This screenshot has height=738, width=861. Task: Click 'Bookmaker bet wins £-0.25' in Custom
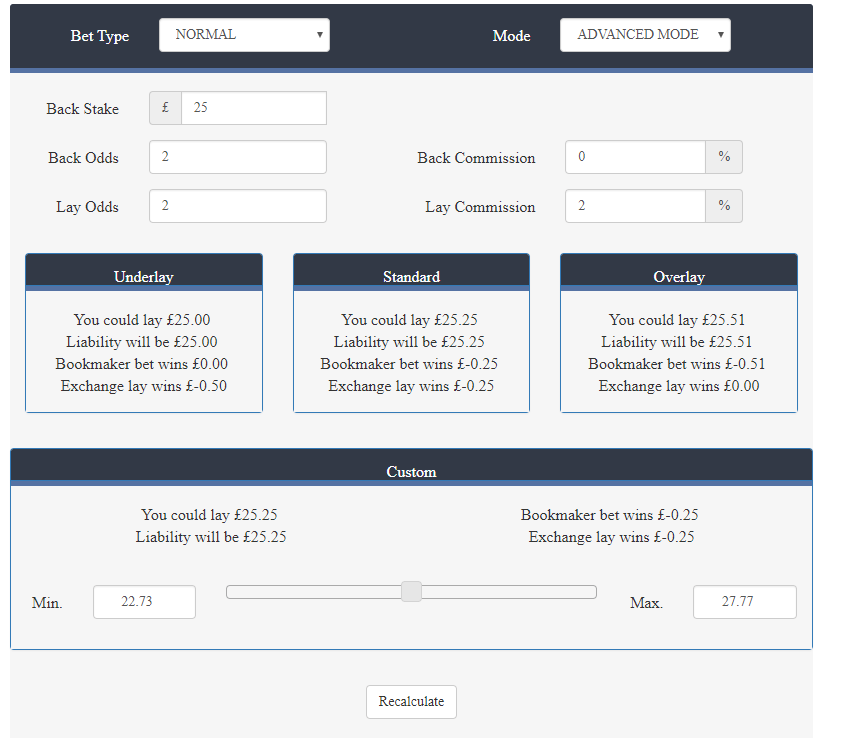(610, 515)
